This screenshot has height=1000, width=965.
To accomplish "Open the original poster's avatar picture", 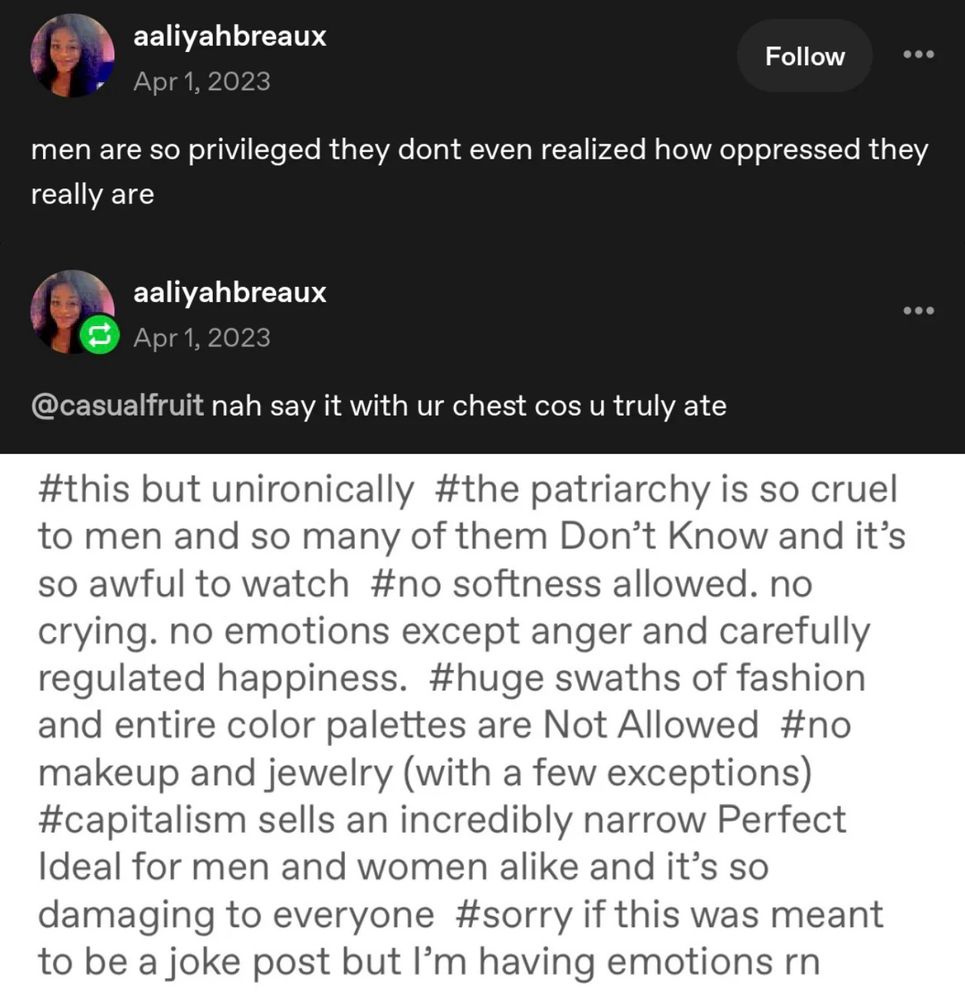I will tap(72, 56).
